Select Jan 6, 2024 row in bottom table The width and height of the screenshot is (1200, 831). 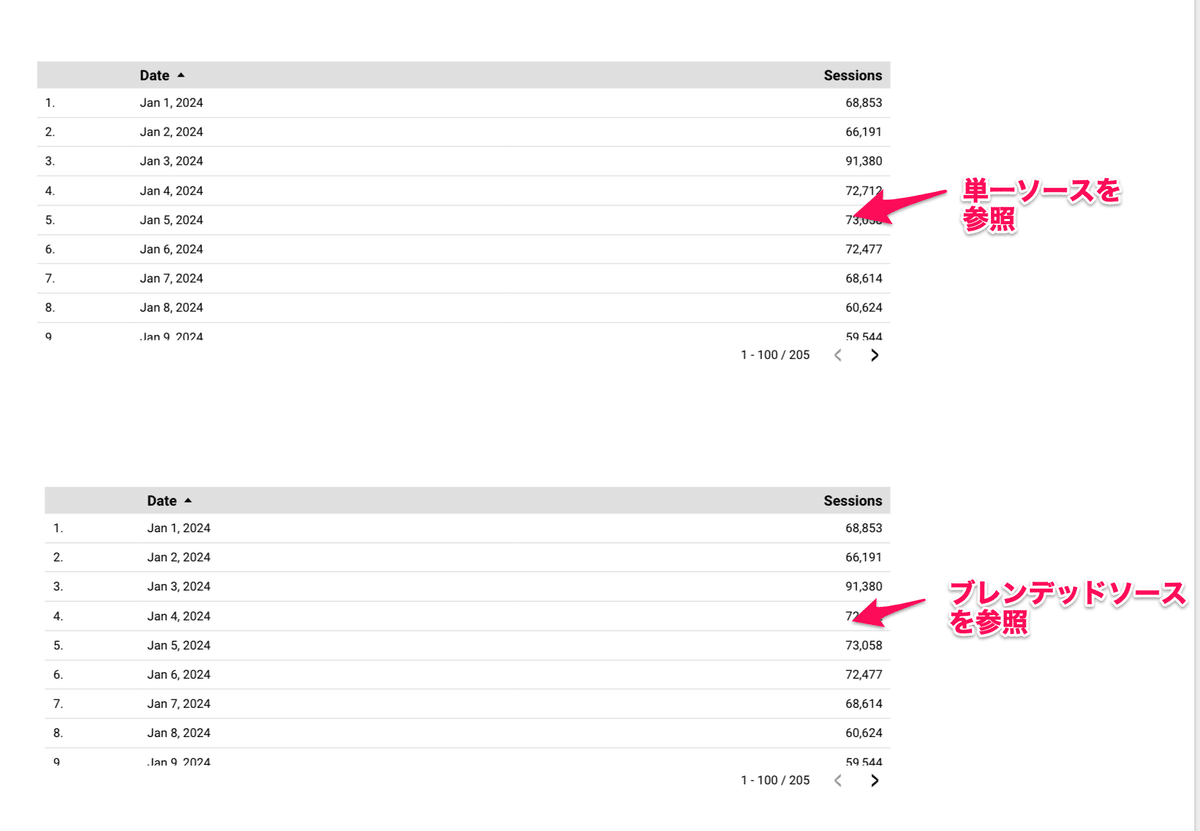coord(468,674)
